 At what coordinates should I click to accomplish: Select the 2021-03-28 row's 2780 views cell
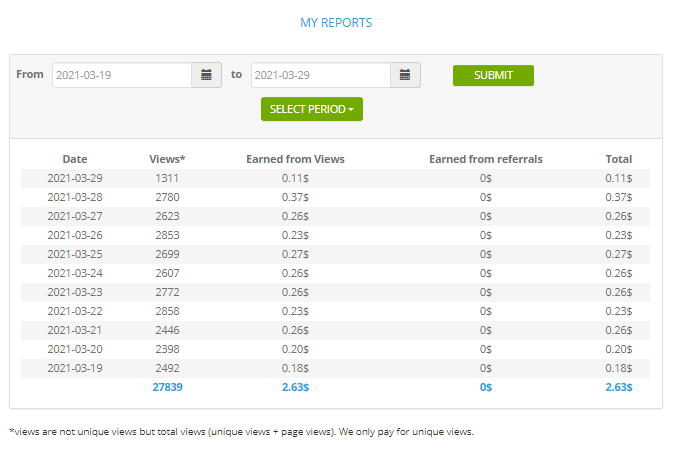167,197
